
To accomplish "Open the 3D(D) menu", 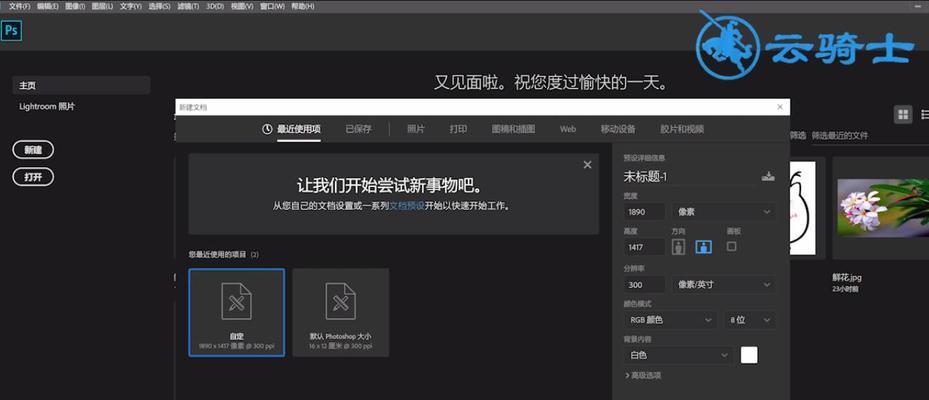I will tap(214, 6).
